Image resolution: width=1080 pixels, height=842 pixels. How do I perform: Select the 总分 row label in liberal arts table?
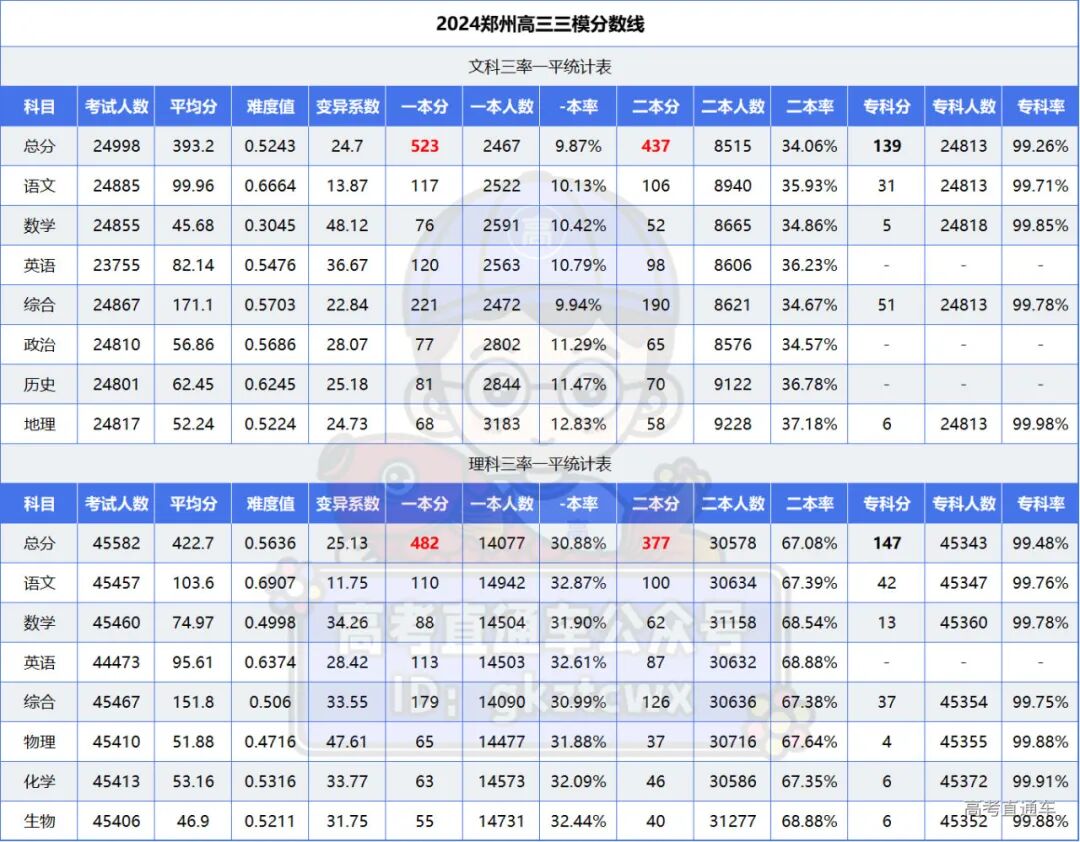point(39,146)
